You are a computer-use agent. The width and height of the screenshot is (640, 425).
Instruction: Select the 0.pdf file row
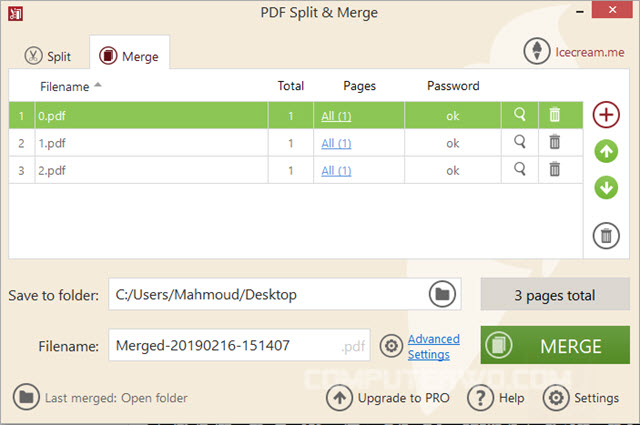click(296, 116)
